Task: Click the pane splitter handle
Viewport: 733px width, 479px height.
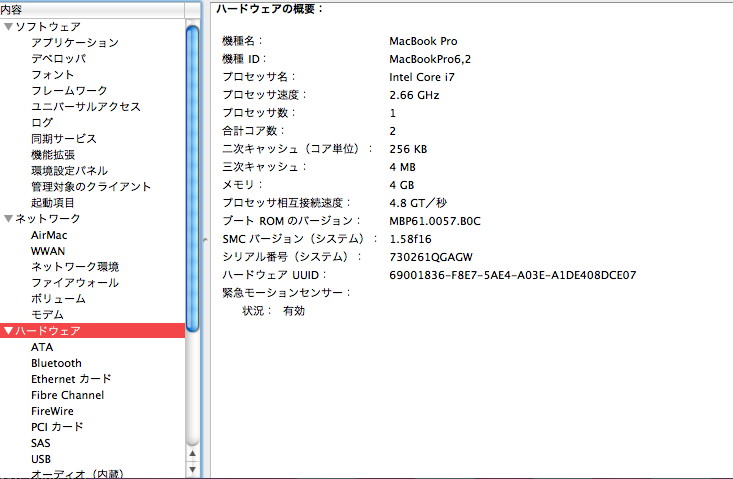Action: 205,240
